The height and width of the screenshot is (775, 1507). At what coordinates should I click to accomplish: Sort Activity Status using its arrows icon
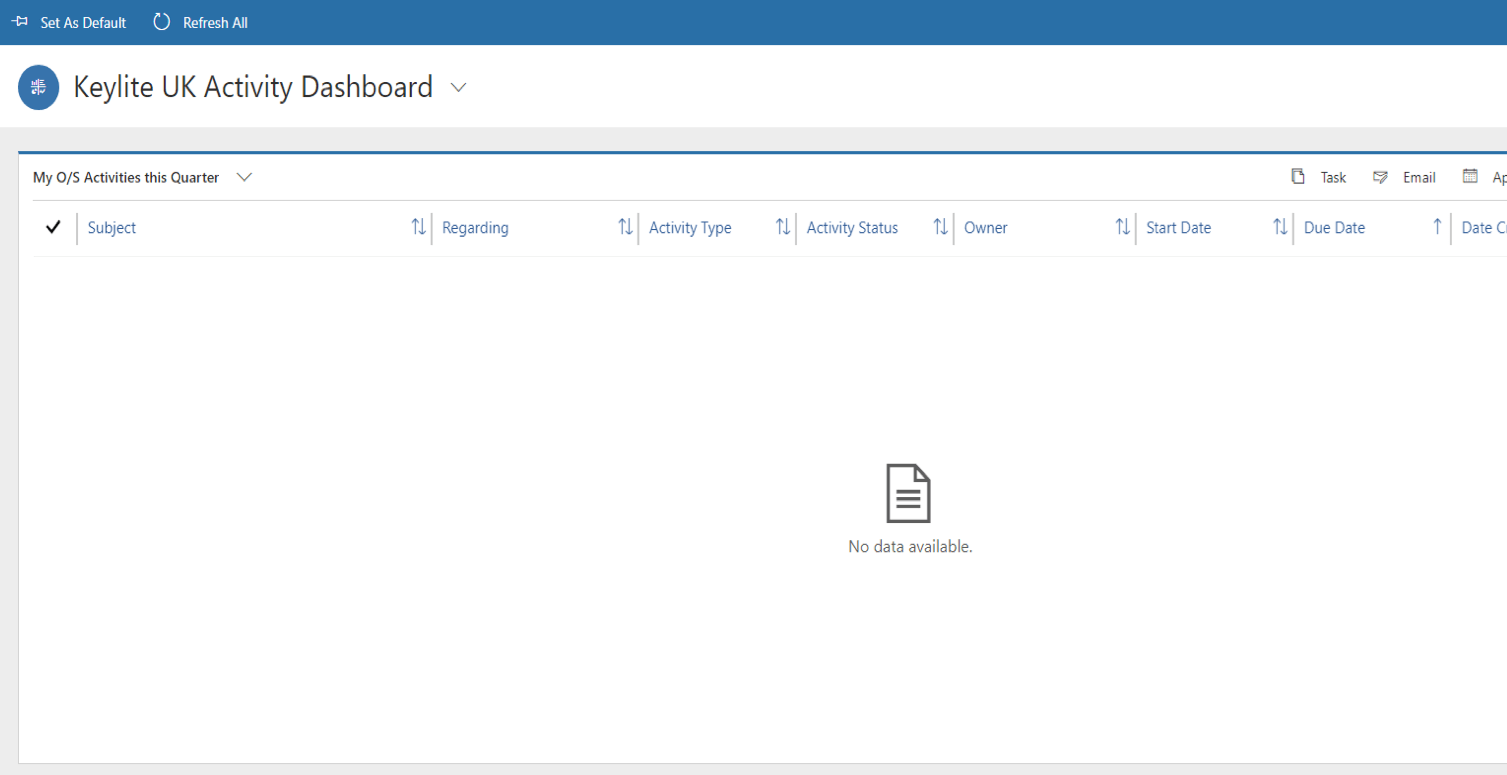940,227
